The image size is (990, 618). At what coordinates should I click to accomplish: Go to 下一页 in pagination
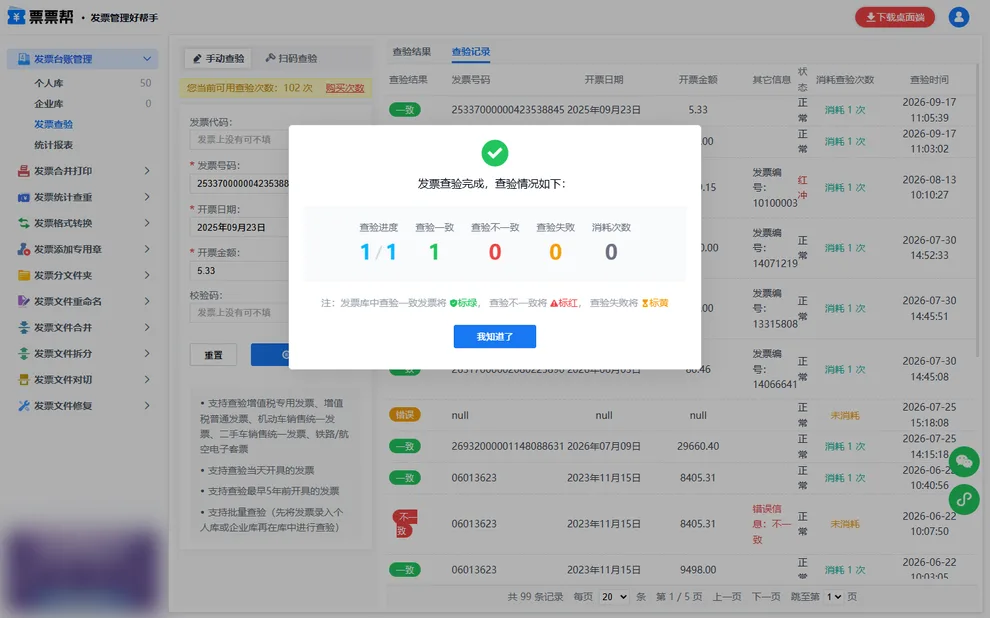765,597
